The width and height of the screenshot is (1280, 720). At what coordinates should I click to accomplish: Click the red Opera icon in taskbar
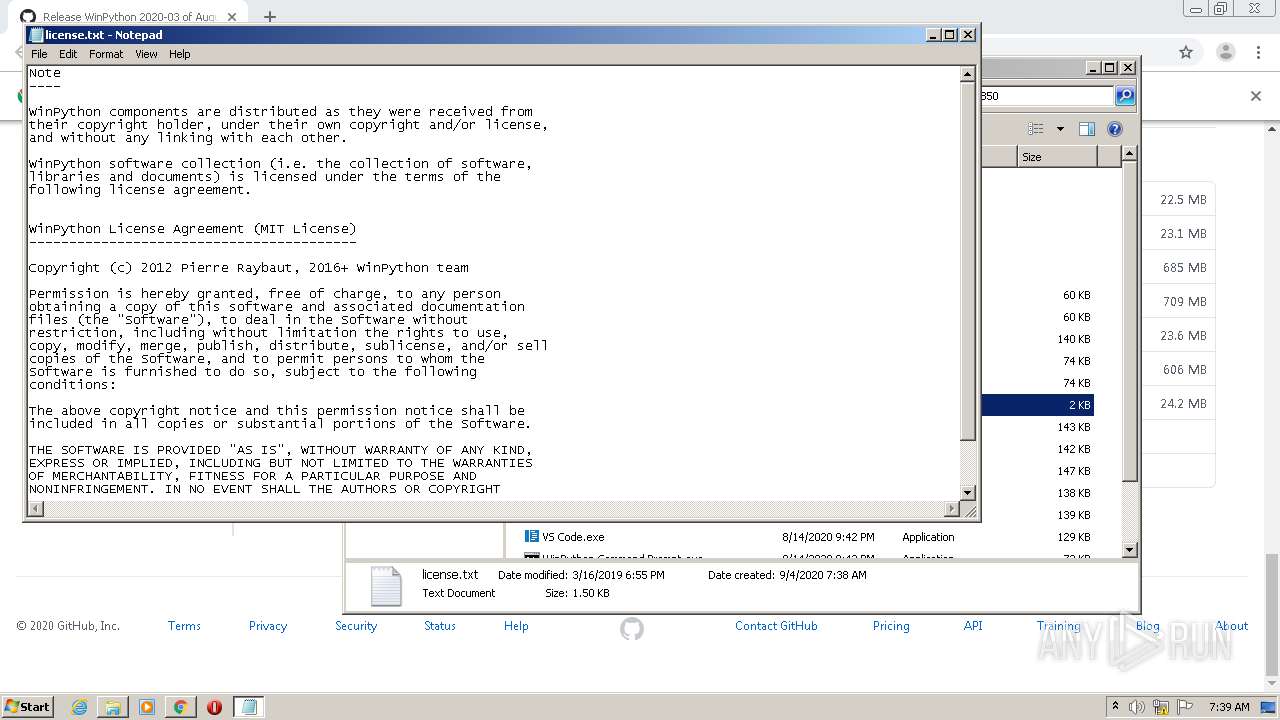coord(214,707)
